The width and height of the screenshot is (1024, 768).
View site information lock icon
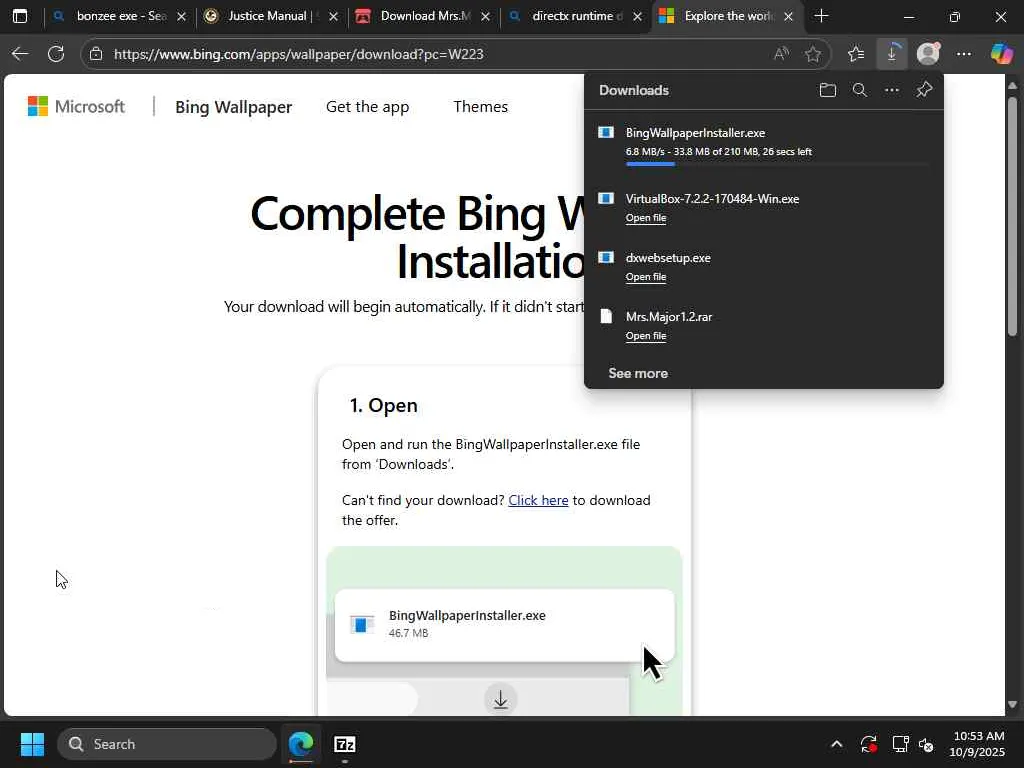coord(96,54)
